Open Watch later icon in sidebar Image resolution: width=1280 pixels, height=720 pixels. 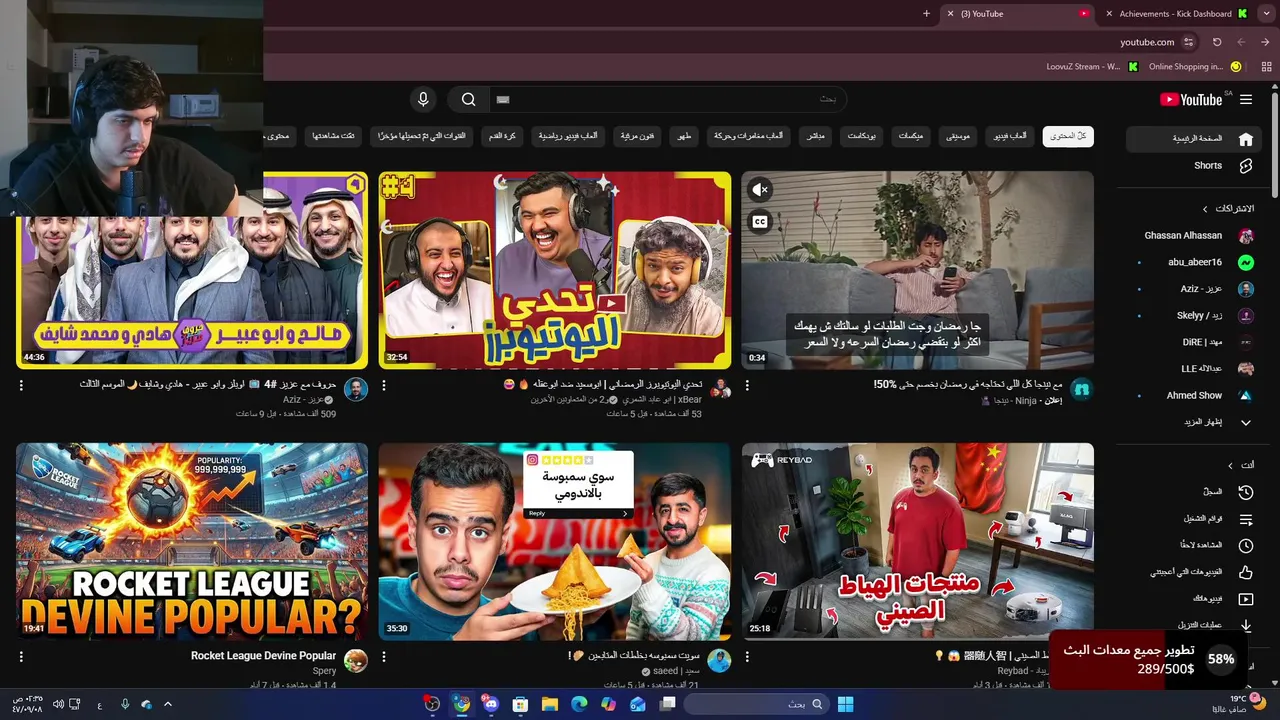pyautogui.click(x=1245, y=545)
